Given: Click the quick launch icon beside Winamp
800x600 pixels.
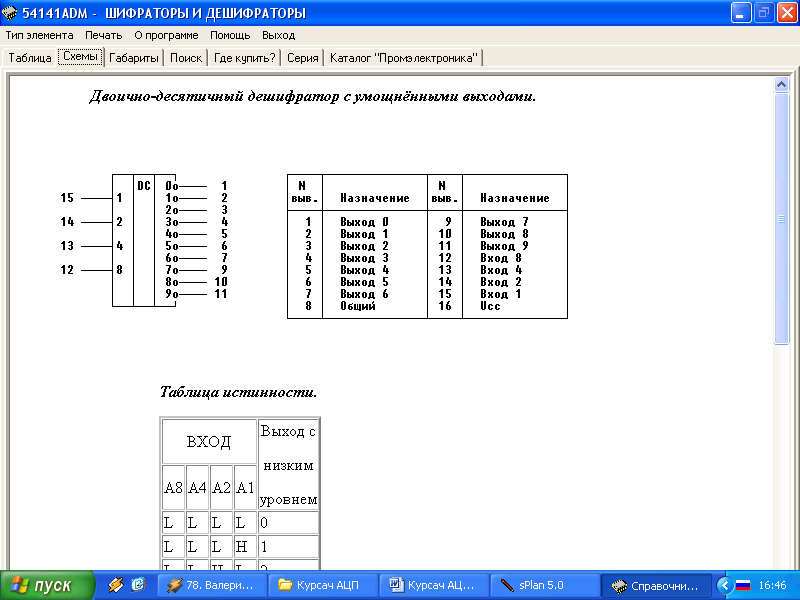Looking at the screenshot, I should [x=138, y=585].
